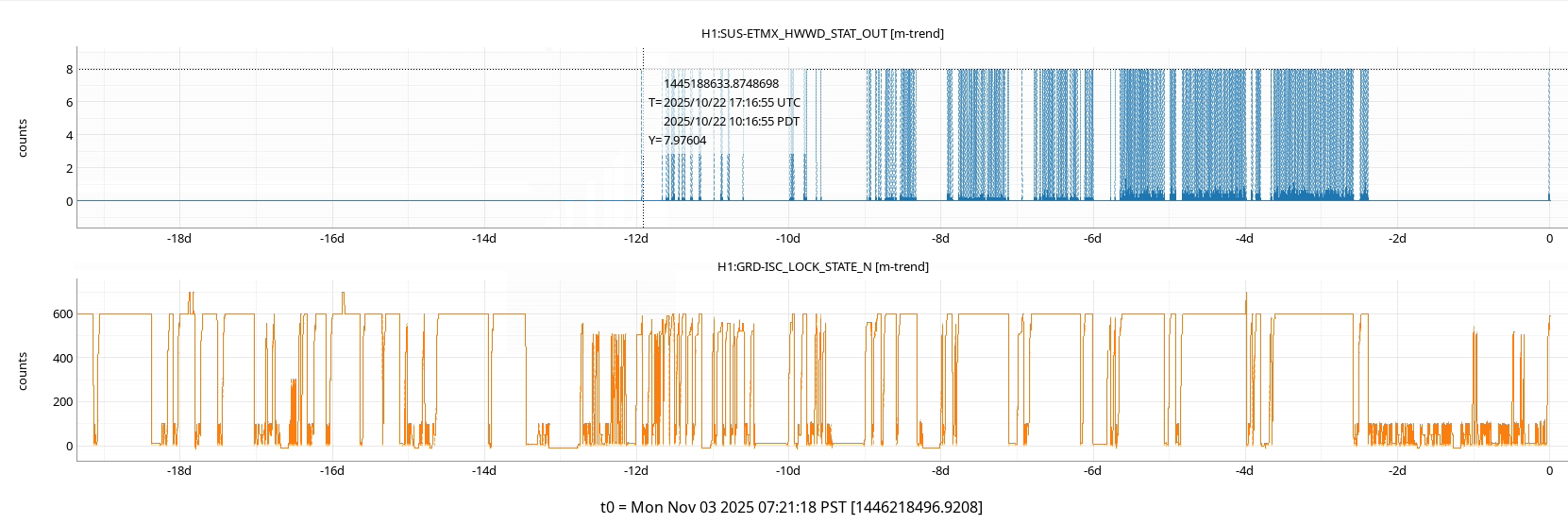
Task: Click the -2d tick label on upper x-axis
Action: (x=1397, y=238)
